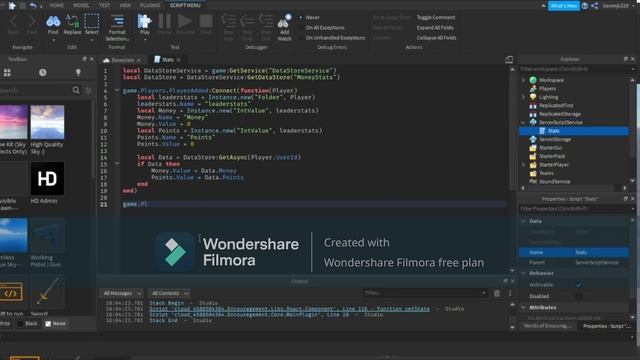The height and width of the screenshot is (360, 640).
Task: Select the Stats script in Explorer
Action: pos(574,131)
